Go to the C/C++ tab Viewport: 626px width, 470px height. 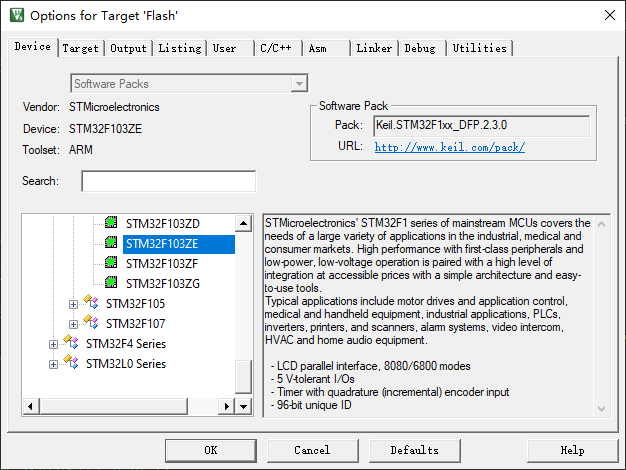278,48
